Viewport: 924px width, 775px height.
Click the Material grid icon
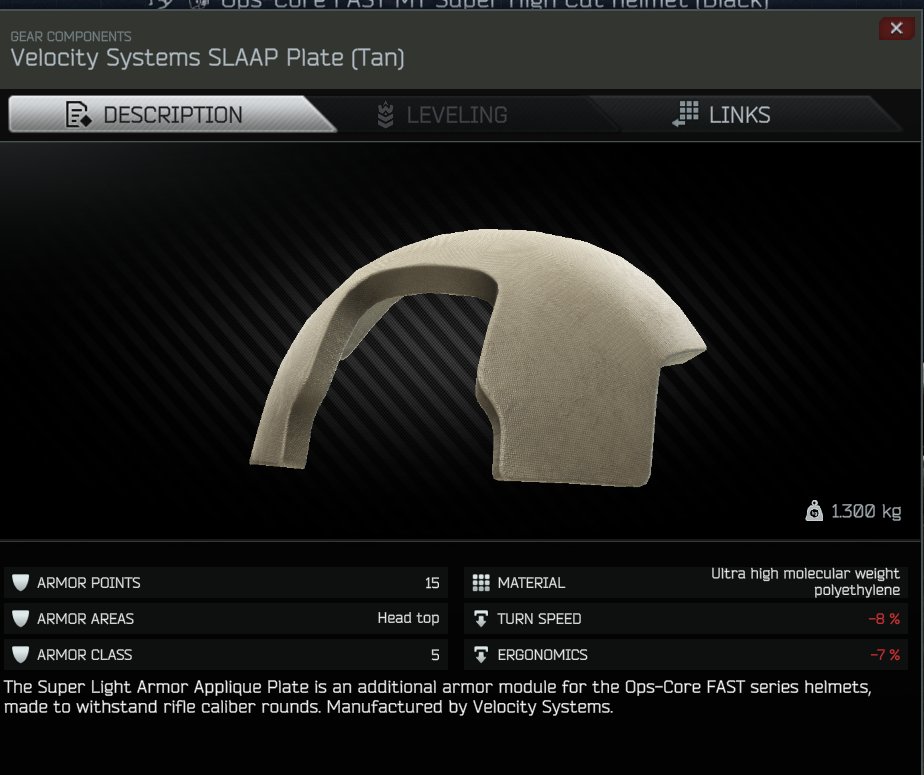click(x=481, y=583)
